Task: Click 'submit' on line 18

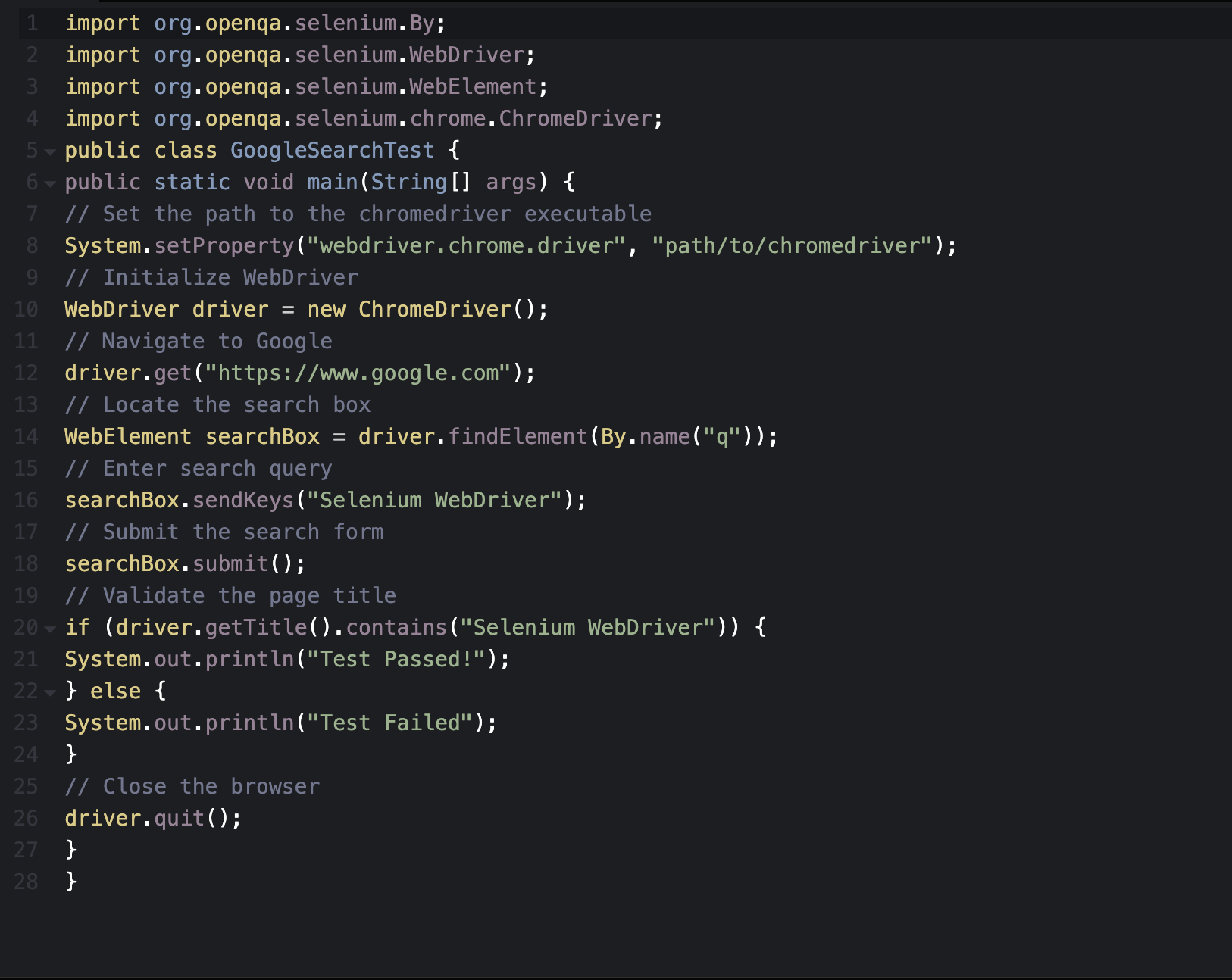Action: (x=230, y=564)
